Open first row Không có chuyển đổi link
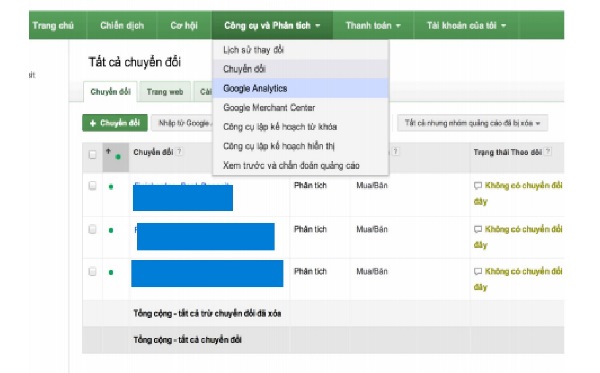 (x=523, y=186)
